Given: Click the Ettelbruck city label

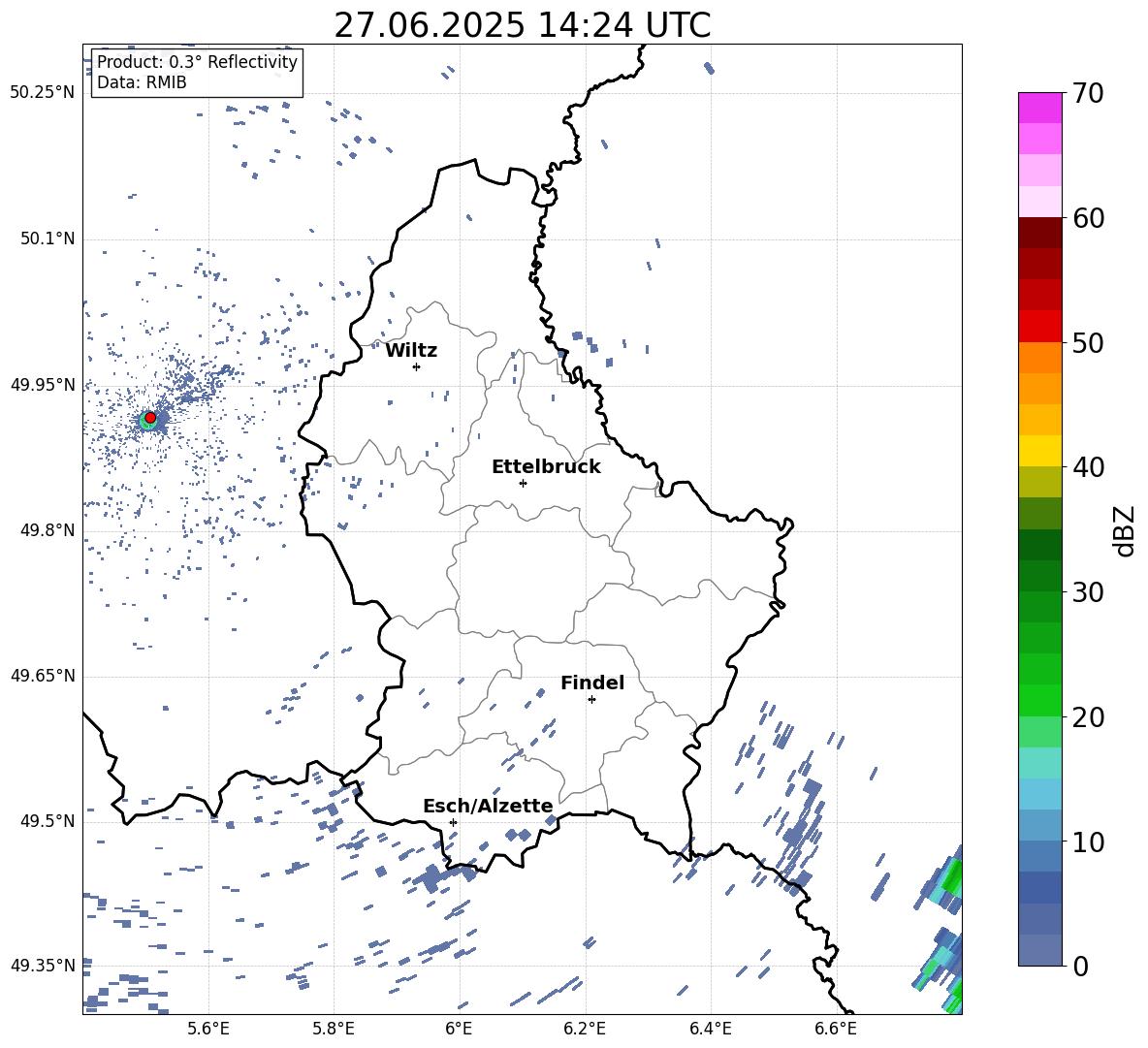Looking at the screenshot, I should (546, 467).
